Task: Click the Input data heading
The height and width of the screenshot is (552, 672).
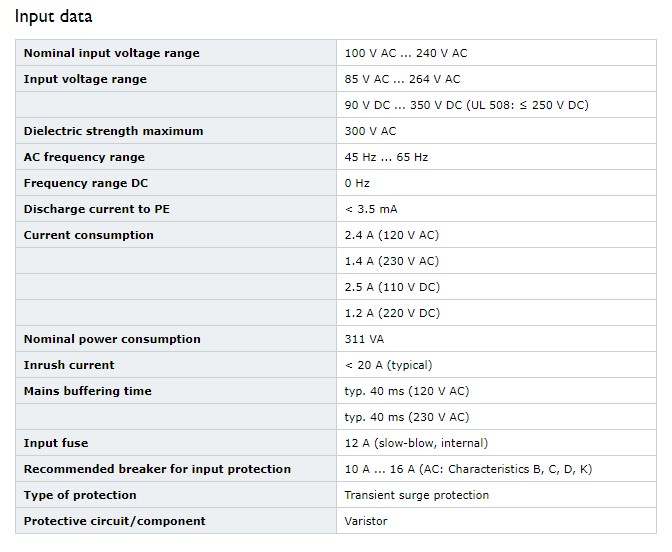Action: (x=54, y=17)
